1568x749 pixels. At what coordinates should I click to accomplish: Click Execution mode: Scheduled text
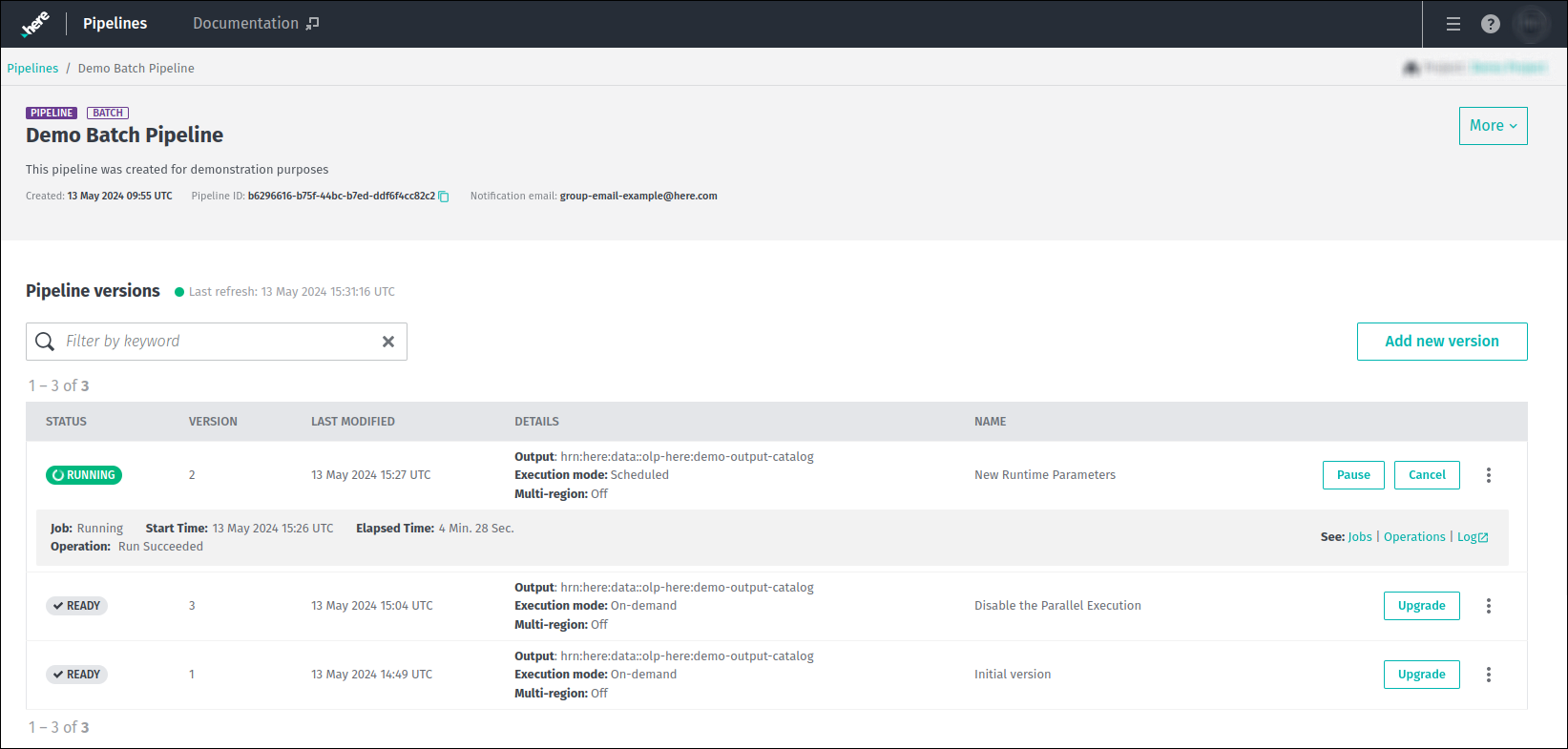[592, 475]
